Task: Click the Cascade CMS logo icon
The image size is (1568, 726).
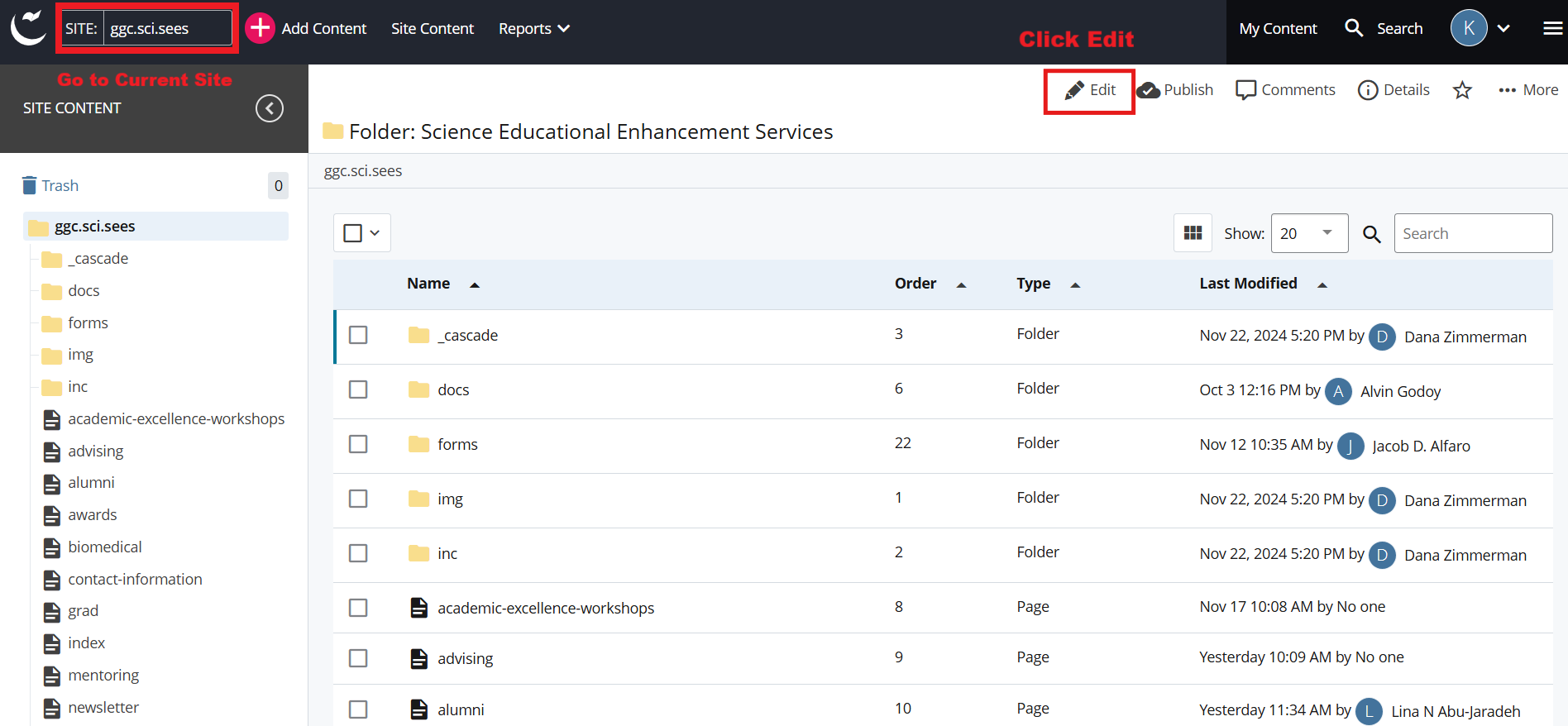Action: point(28,28)
